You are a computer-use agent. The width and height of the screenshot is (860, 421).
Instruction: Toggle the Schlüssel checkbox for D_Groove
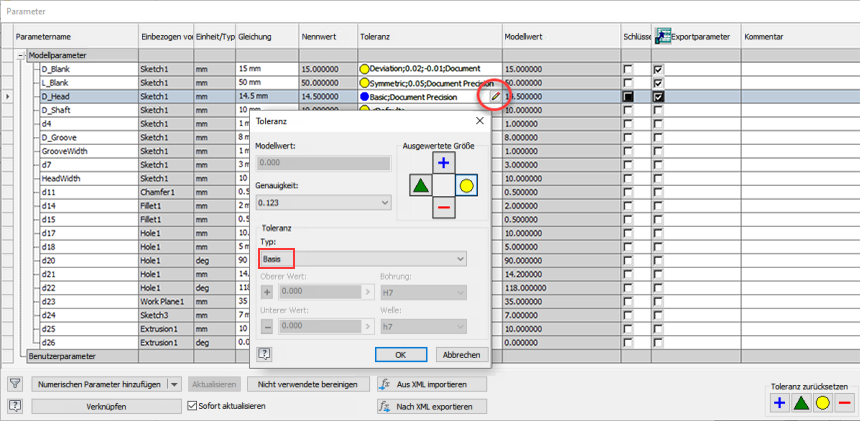pos(628,138)
